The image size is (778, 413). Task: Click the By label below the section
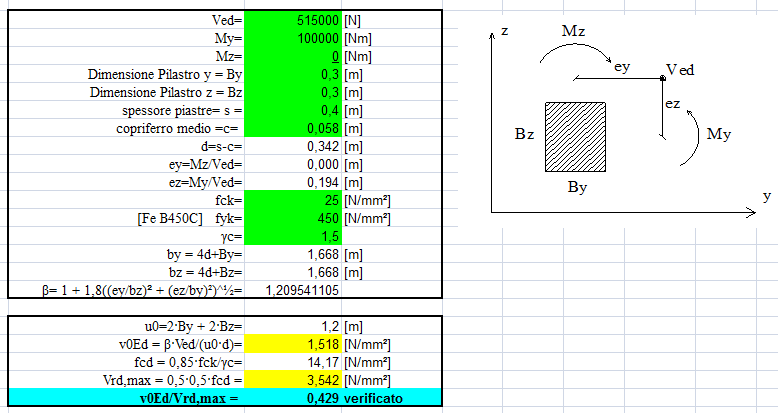(578, 188)
